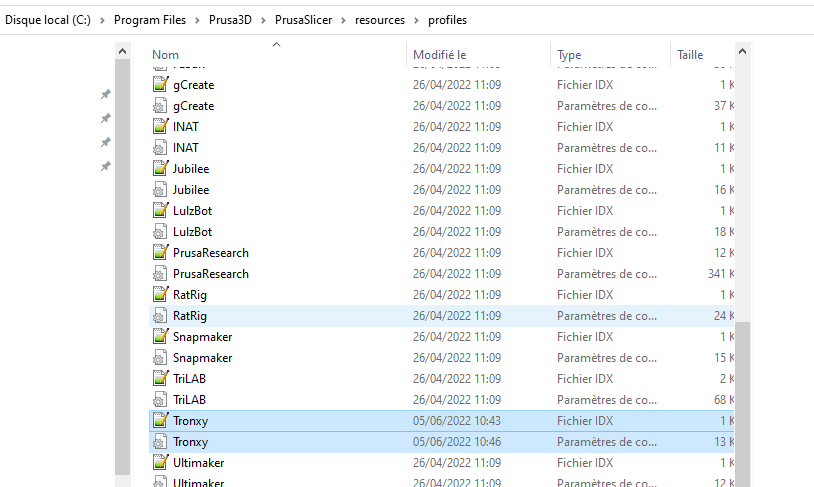Click the gCreate configuration settings file icon

(x=160, y=105)
